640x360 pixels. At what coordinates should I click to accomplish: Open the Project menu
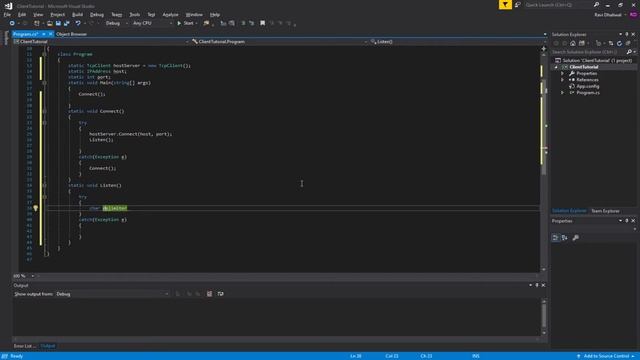coord(58,15)
